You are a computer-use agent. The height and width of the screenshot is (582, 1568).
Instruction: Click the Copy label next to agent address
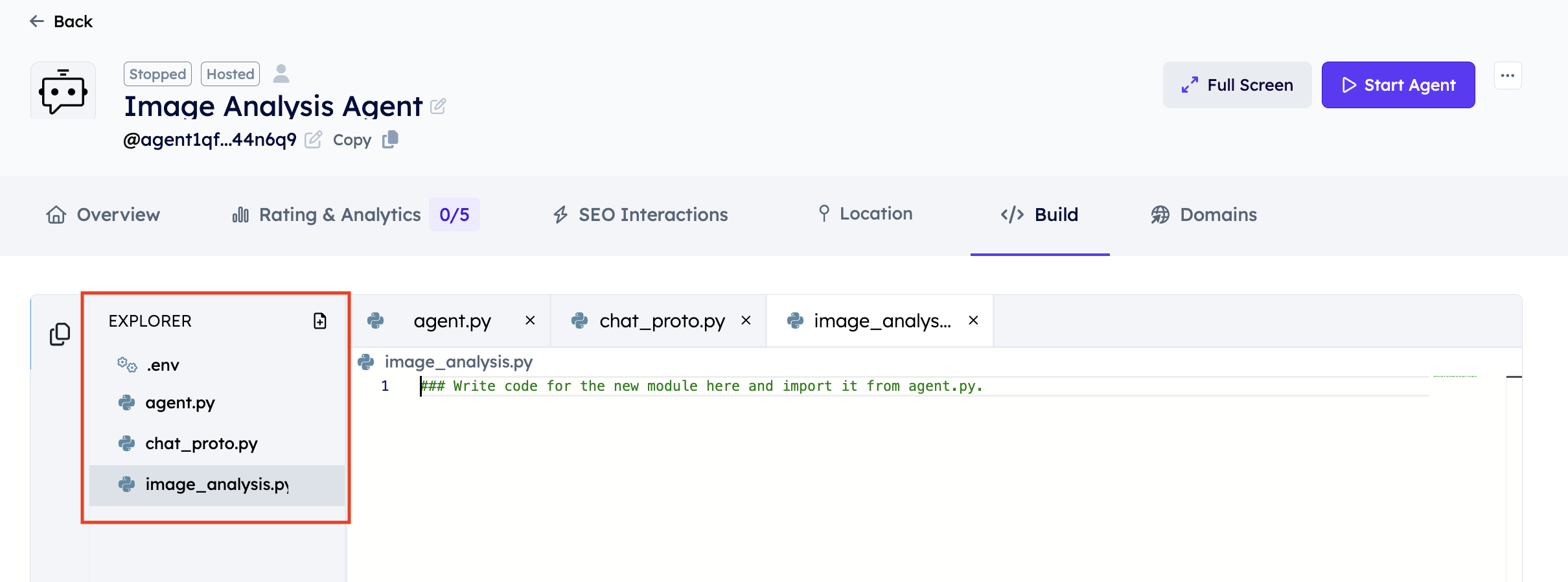click(352, 140)
